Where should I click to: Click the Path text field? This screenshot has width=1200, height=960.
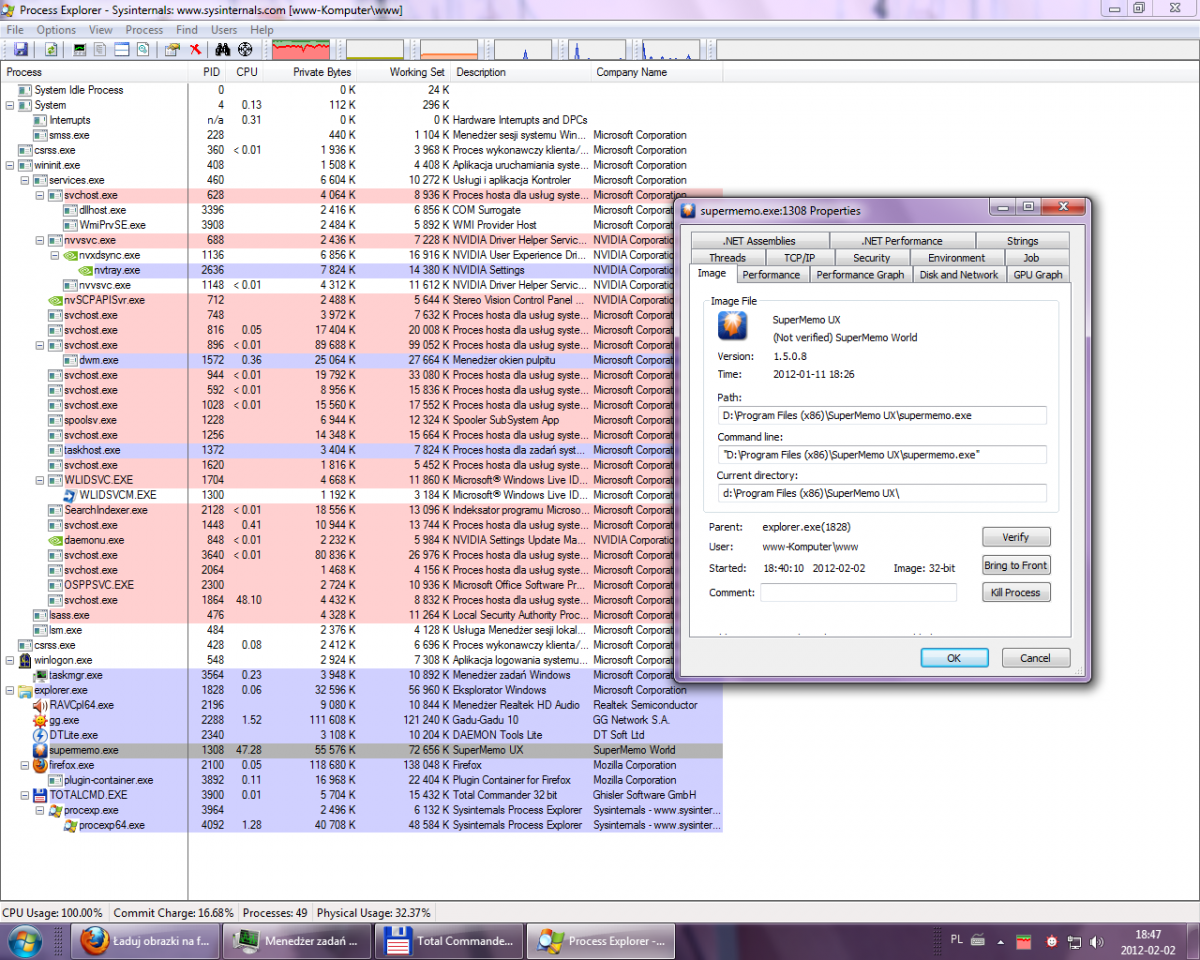pyautogui.click(x=882, y=415)
